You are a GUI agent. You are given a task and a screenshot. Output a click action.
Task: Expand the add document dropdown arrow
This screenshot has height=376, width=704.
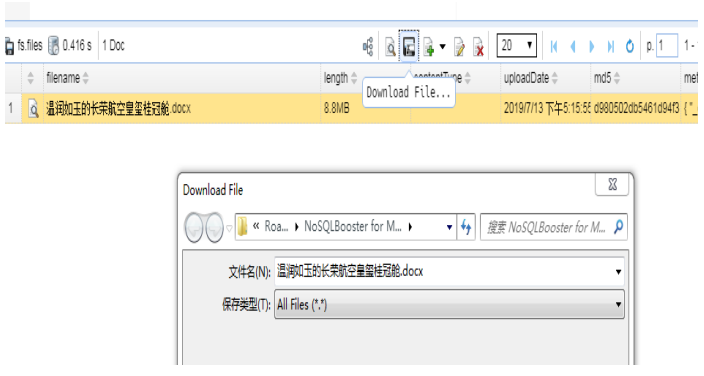[x=442, y=46]
